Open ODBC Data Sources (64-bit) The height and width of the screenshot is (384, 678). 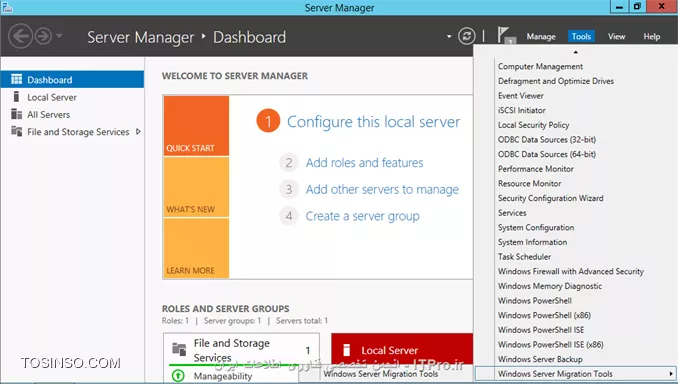click(547, 154)
